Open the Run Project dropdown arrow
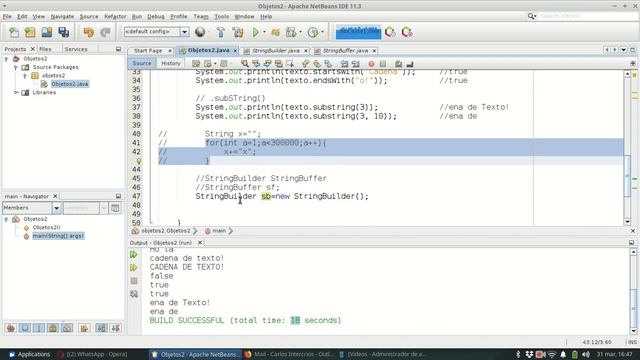Viewport: 640px width, 360px height. [264, 32]
